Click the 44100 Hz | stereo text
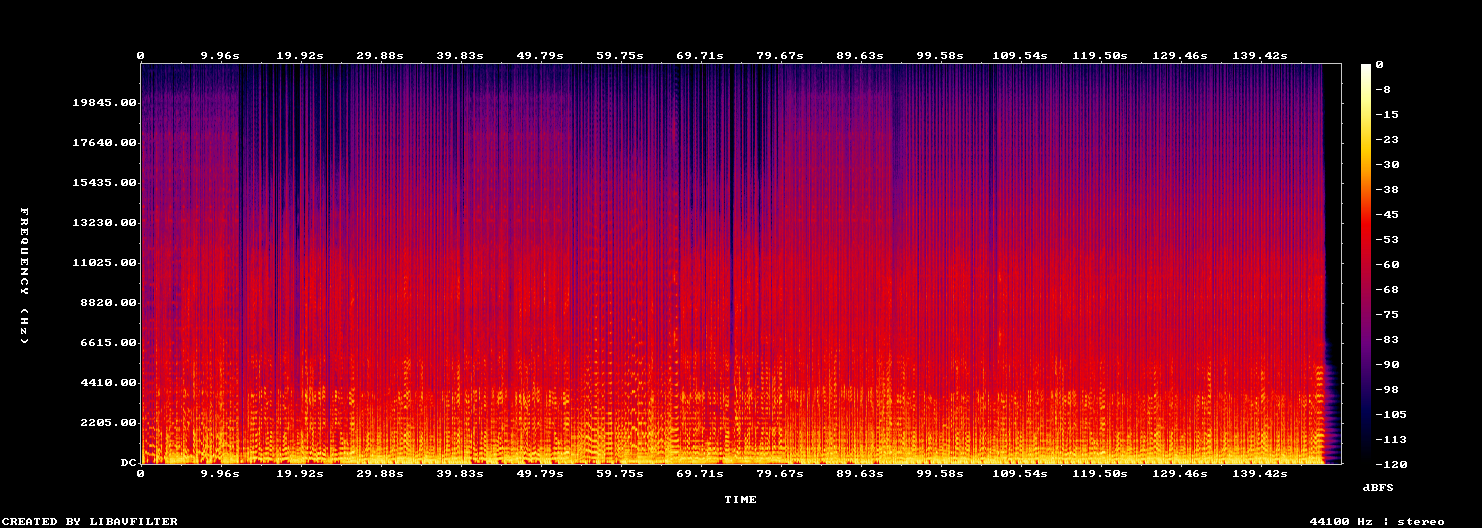The width and height of the screenshot is (1482, 528). [1377, 521]
